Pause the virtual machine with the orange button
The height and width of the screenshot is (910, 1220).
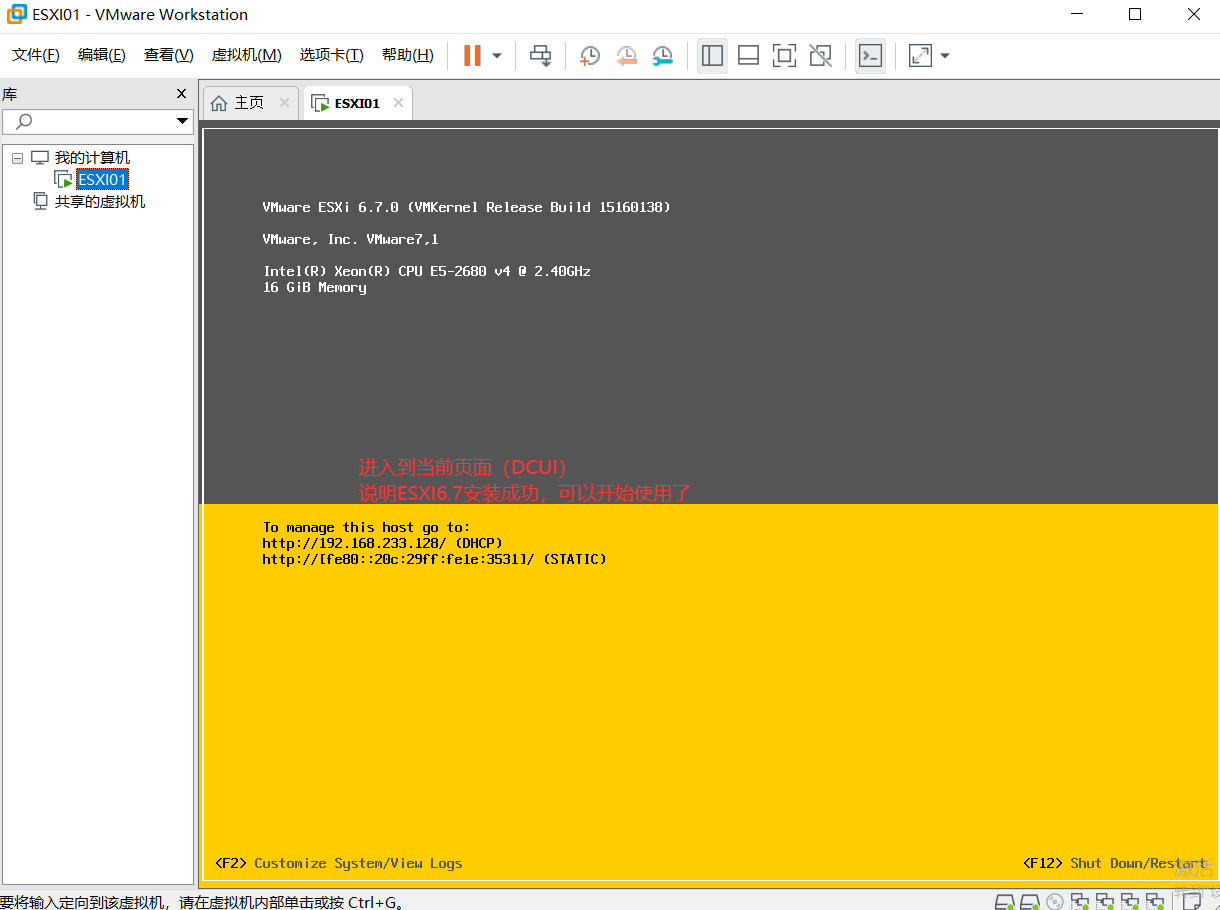472,56
